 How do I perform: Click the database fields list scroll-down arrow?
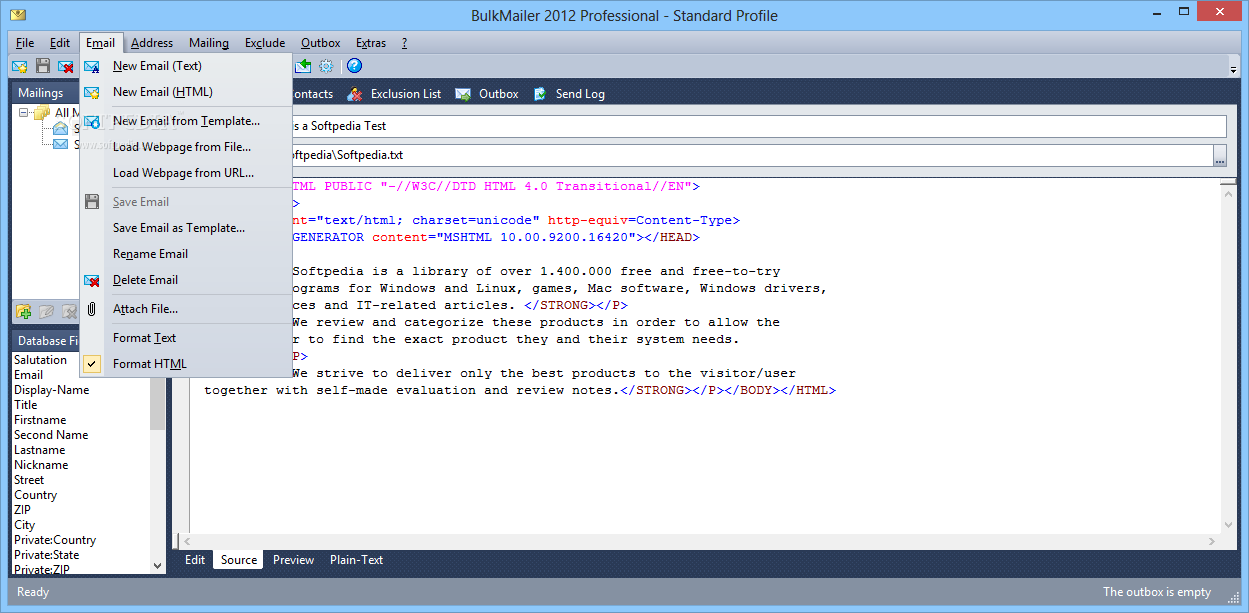point(158,566)
